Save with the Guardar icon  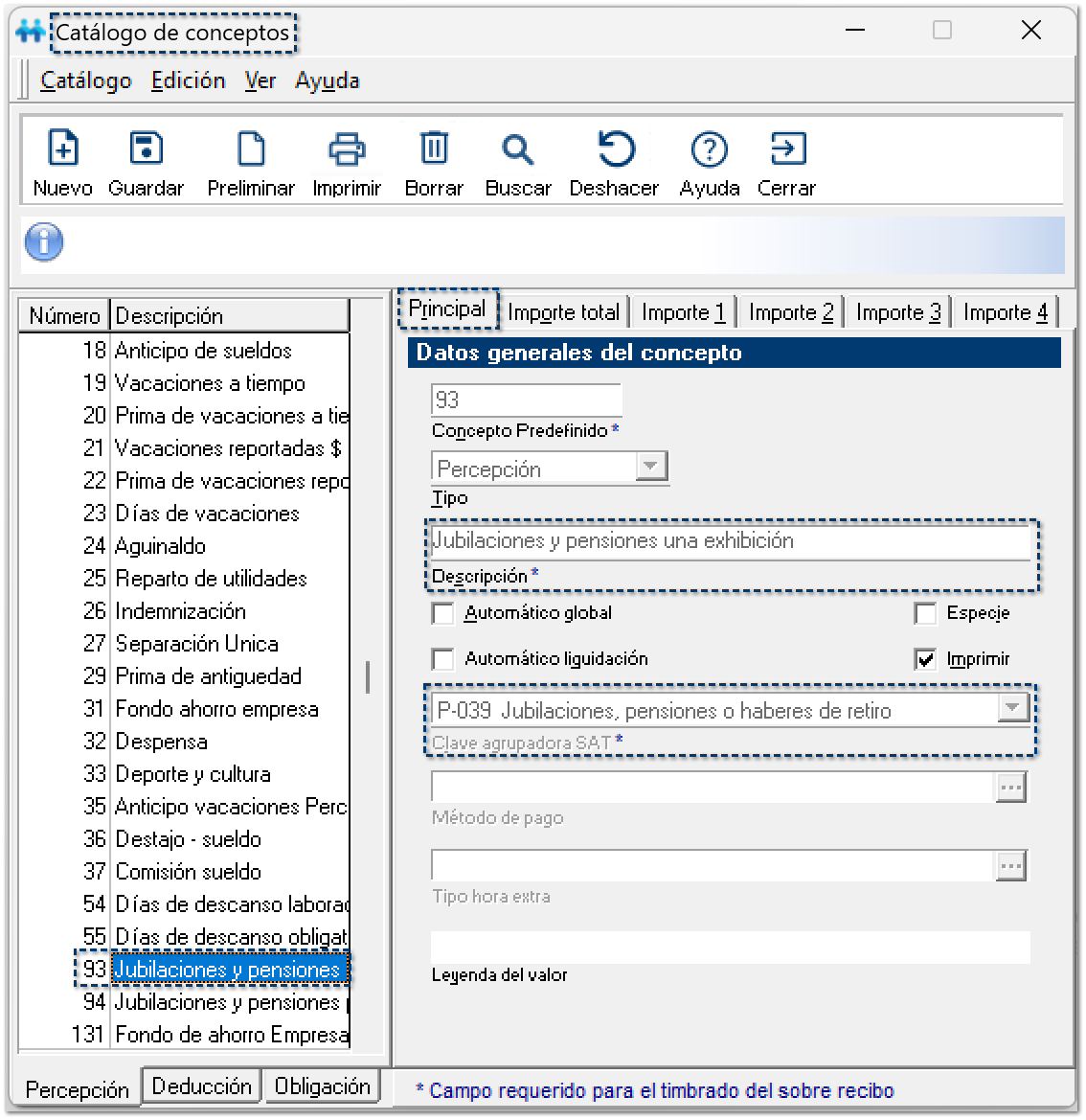(146, 149)
